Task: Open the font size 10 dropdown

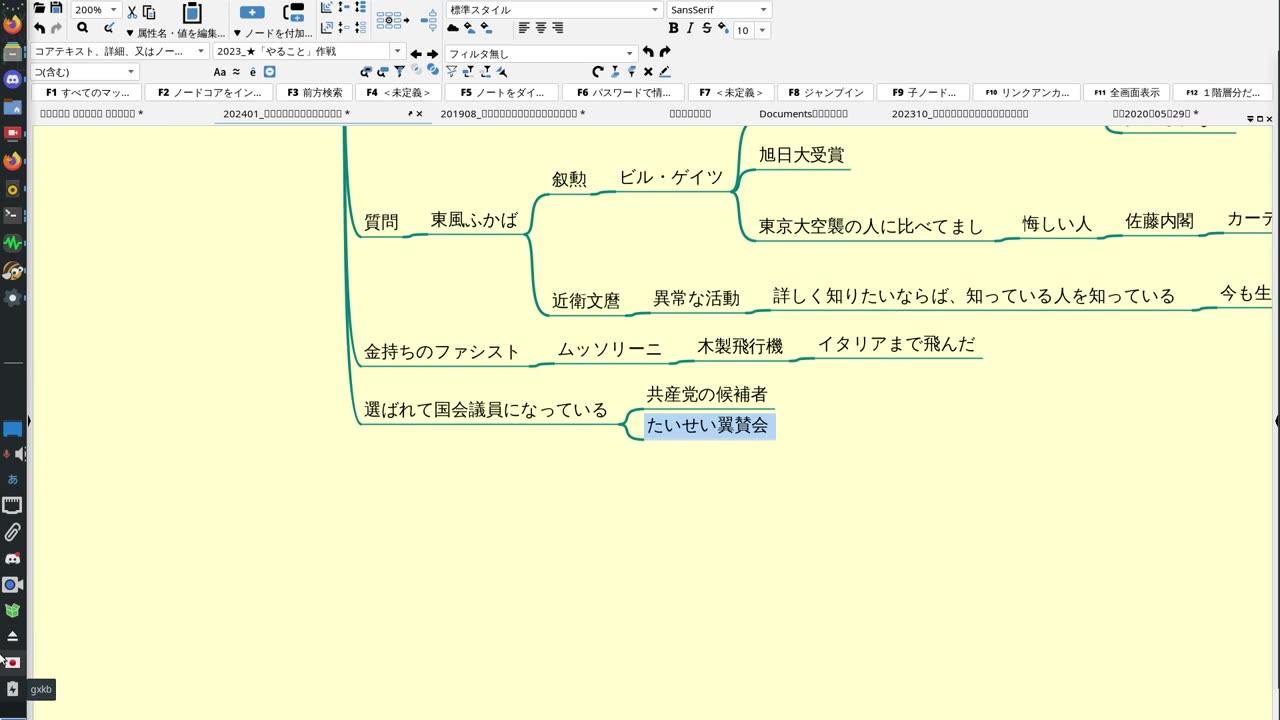Action: pyautogui.click(x=764, y=31)
